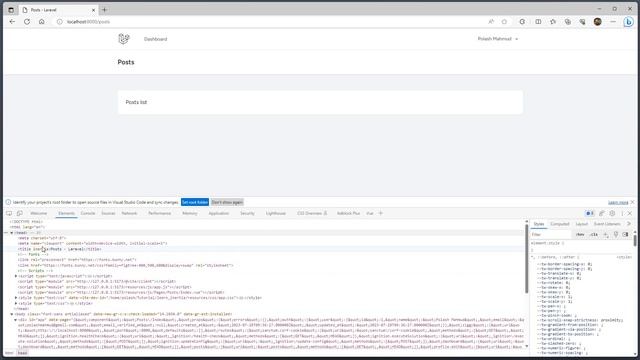Image resolution: width=640 pixels, height=360 pixels.
Task: Open Read aloud from address bar
Action: pos(491,22)
